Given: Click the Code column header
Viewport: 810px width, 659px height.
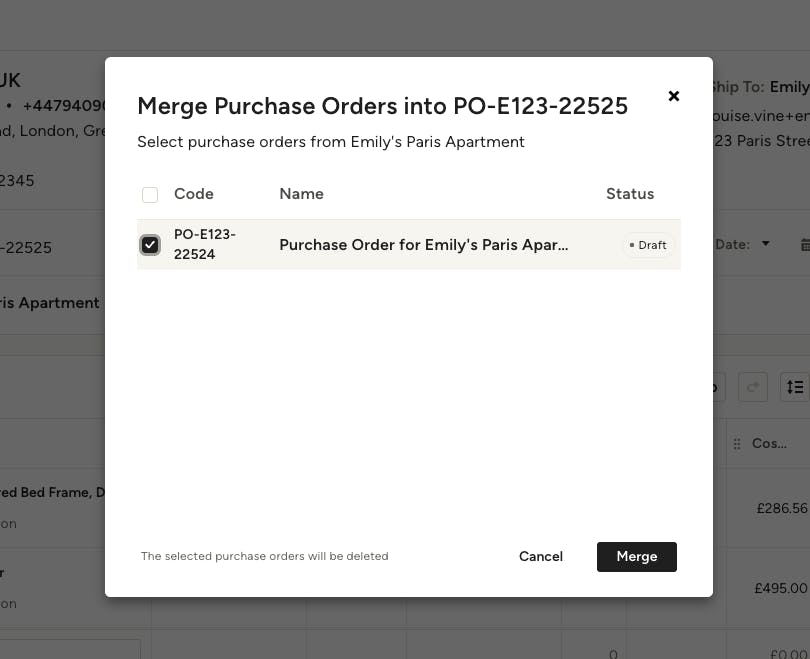Looking at the screenshot, I should coord(194,194).
